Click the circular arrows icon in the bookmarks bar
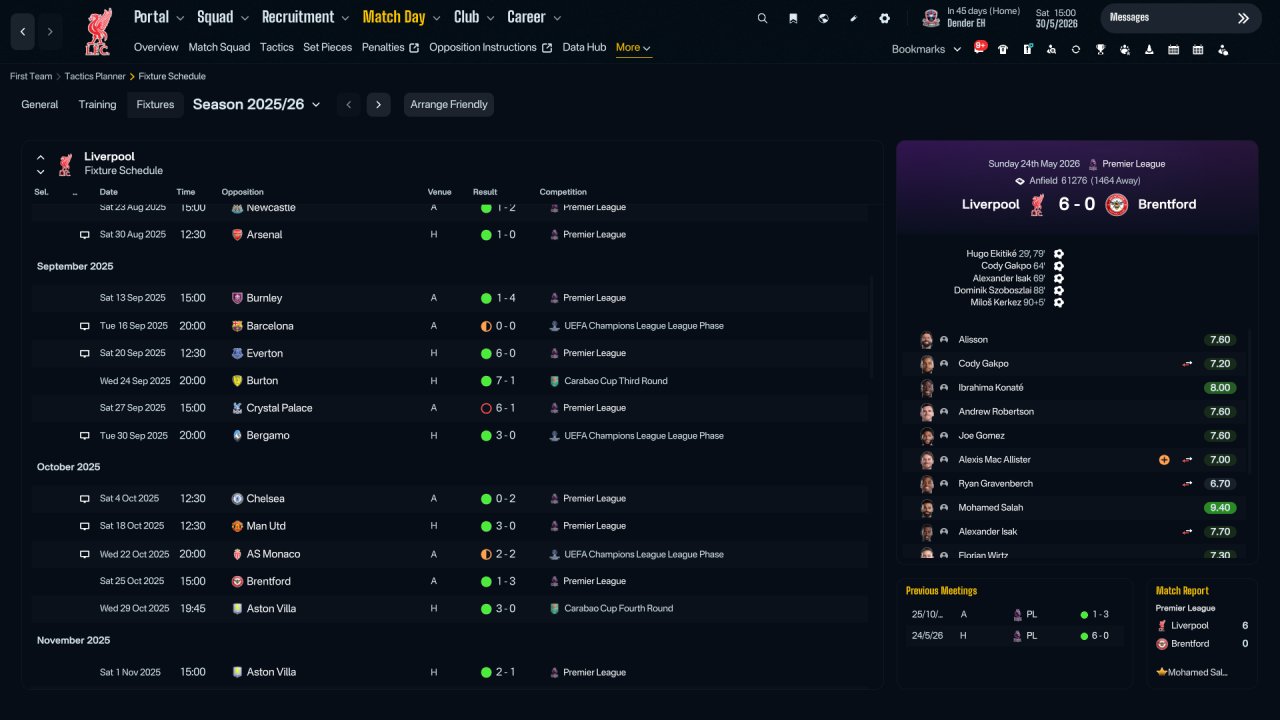 [x=1076, y=49]
